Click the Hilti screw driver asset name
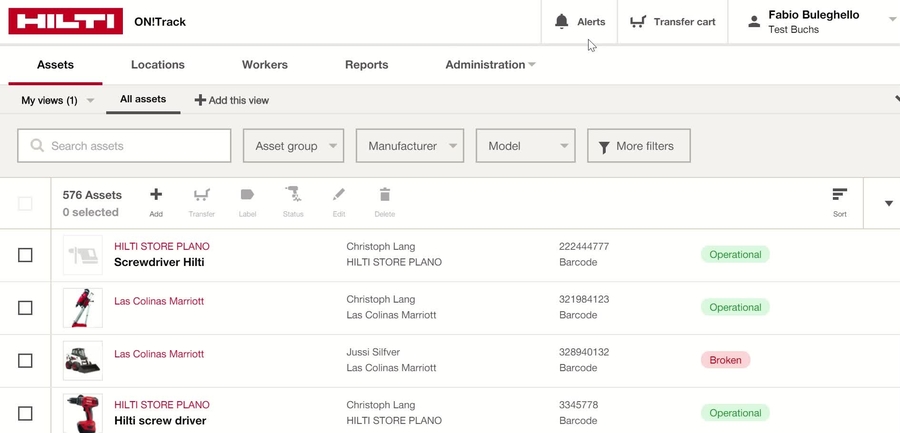Viewport: 900px width, 433px height. tap(160, 421)
